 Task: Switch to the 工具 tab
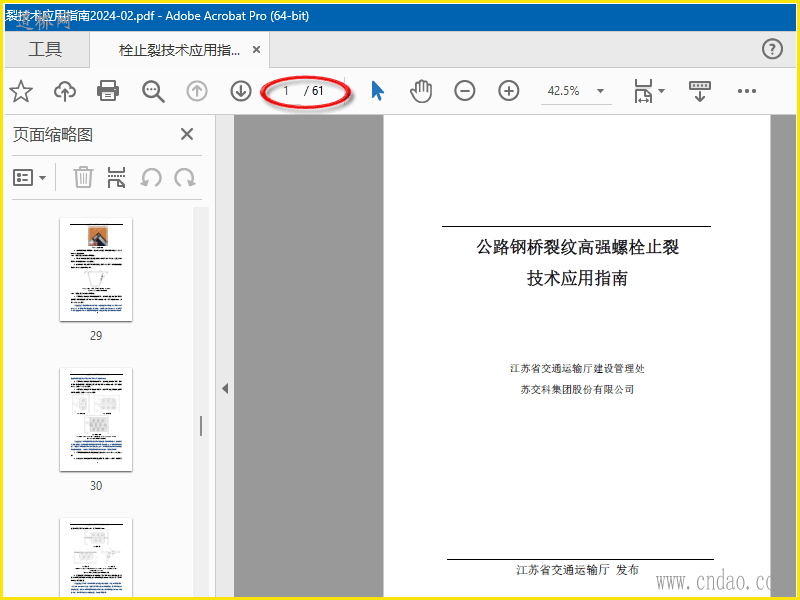pyautogui.click(x=45, y=49)
